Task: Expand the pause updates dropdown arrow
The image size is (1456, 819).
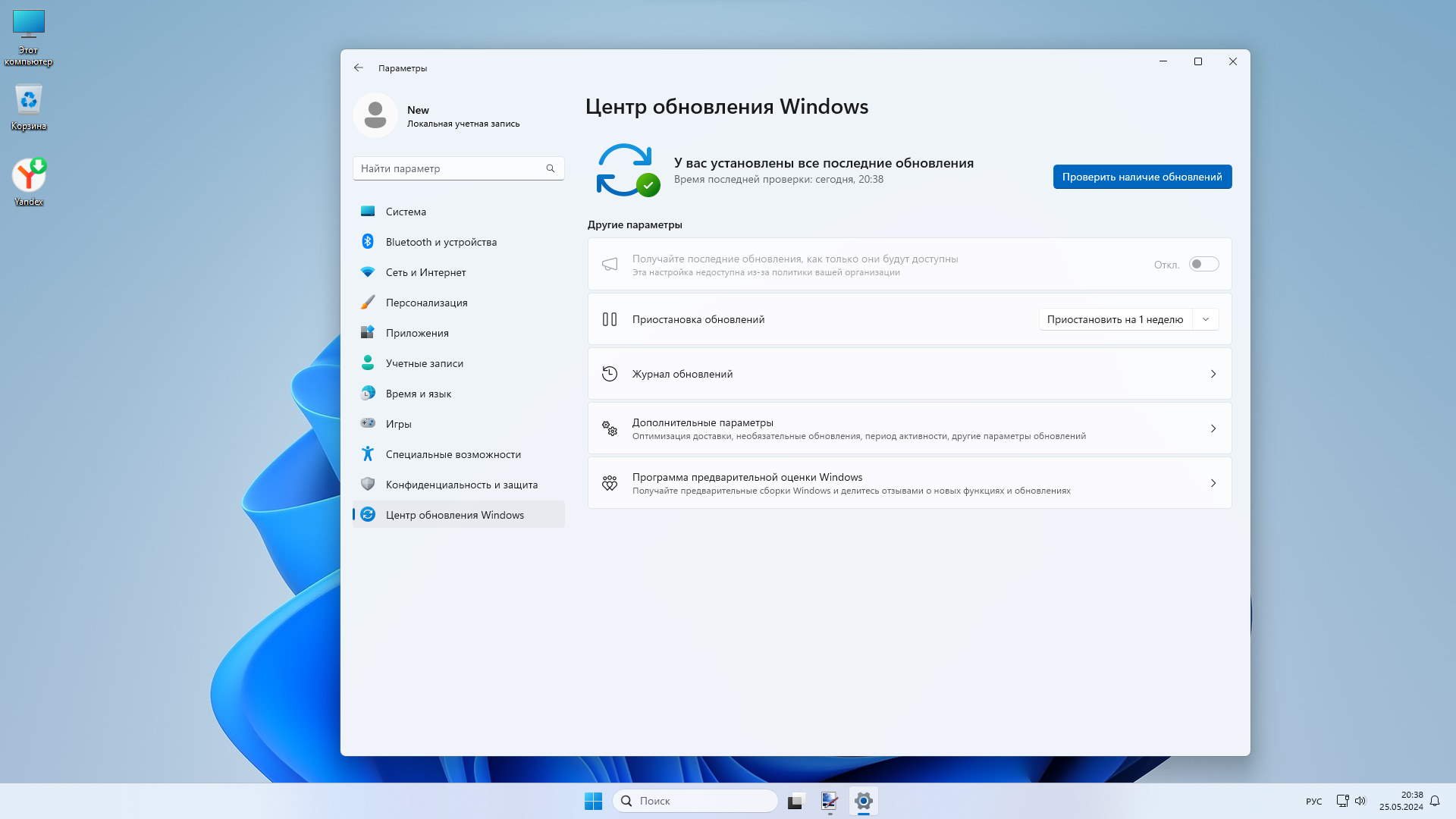Action: [1206, 319]
